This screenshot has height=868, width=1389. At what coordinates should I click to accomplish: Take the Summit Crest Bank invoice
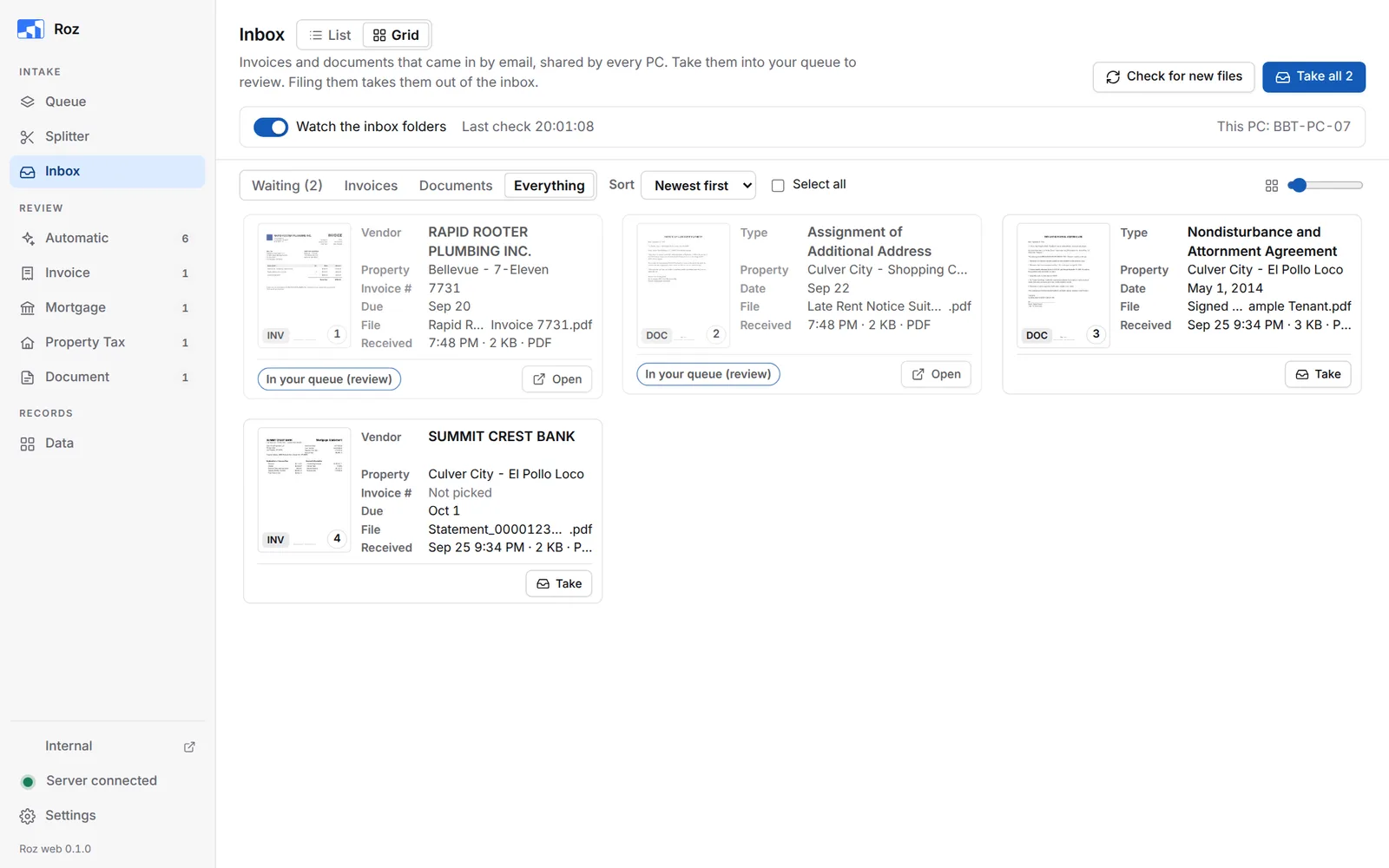click(x=559, y=583)
